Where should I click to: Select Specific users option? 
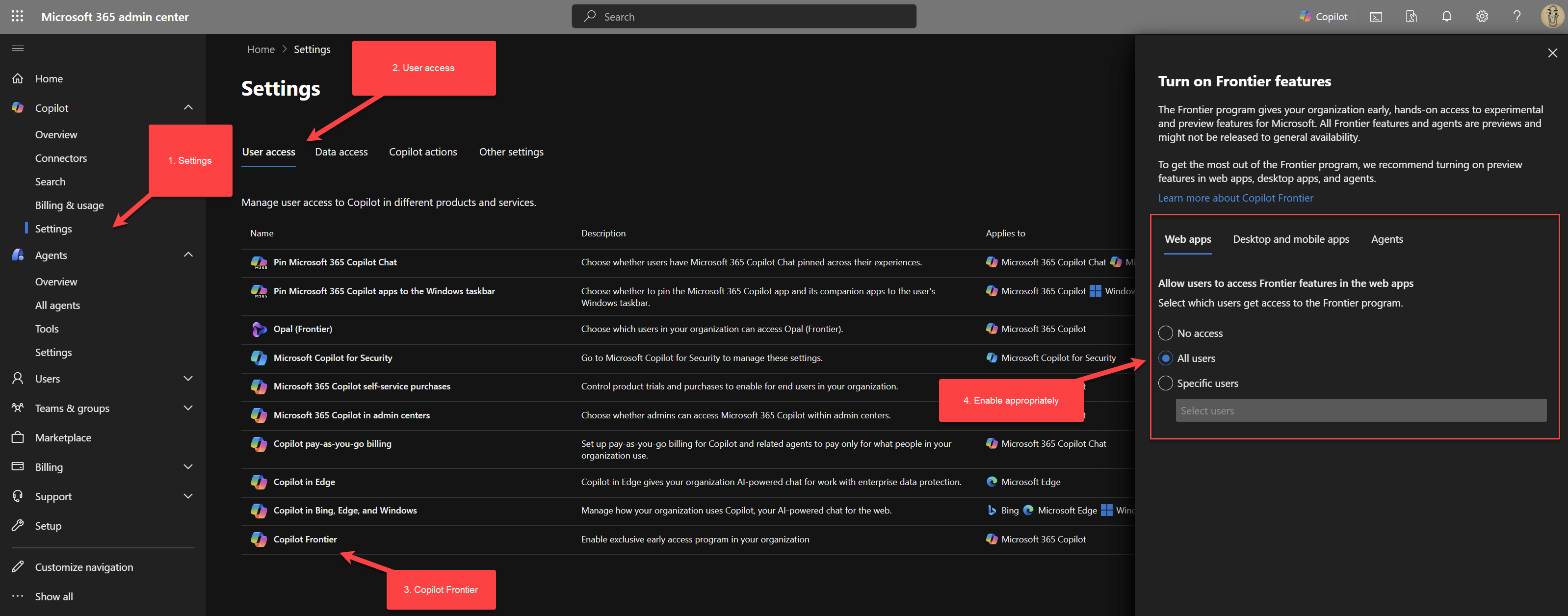pos(1166,383)
